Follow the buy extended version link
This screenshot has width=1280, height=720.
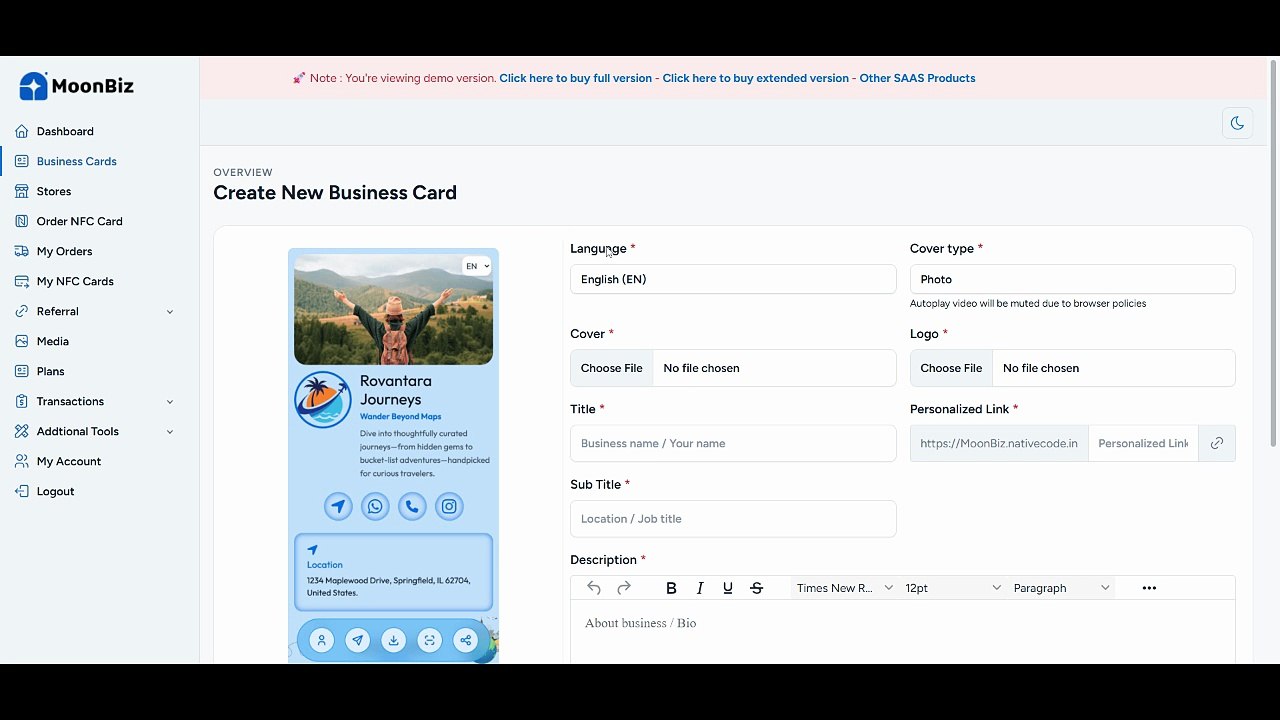click(755, 78)
